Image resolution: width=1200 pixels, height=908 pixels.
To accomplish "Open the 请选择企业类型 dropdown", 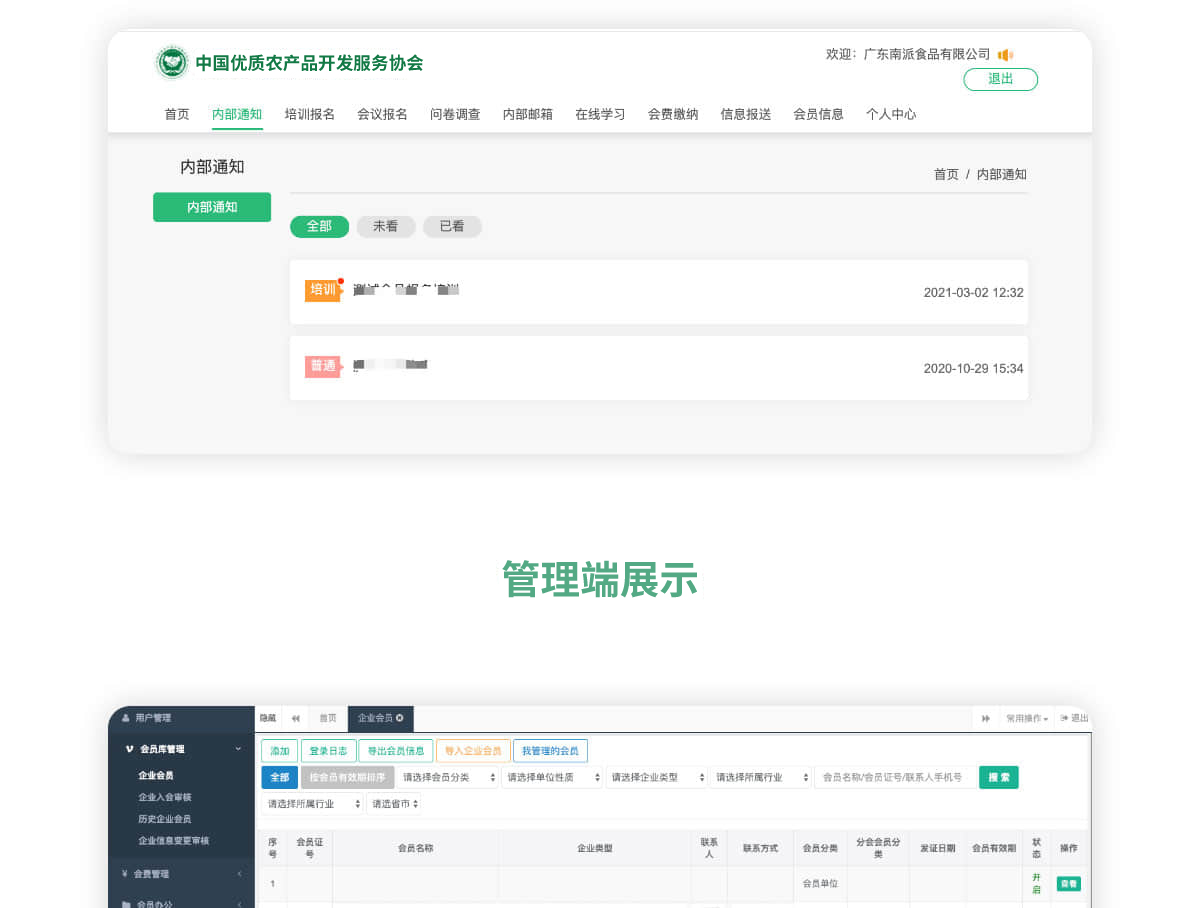I will tap(657, 777).
